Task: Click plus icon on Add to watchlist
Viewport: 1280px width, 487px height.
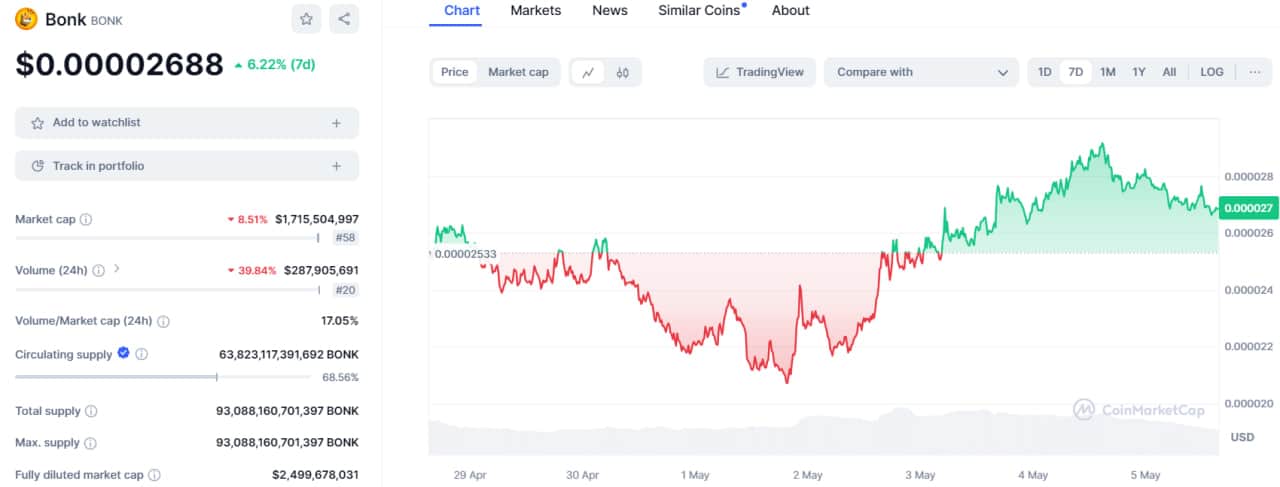Action: 337,123
